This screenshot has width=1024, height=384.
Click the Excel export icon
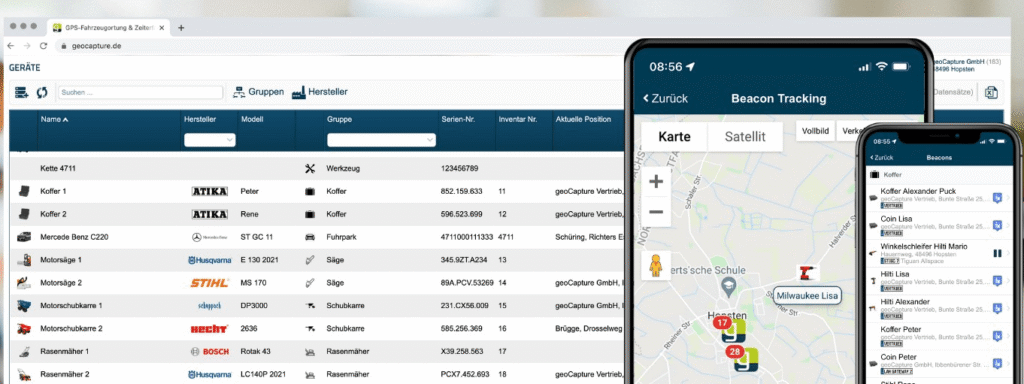tap(991, 93)
